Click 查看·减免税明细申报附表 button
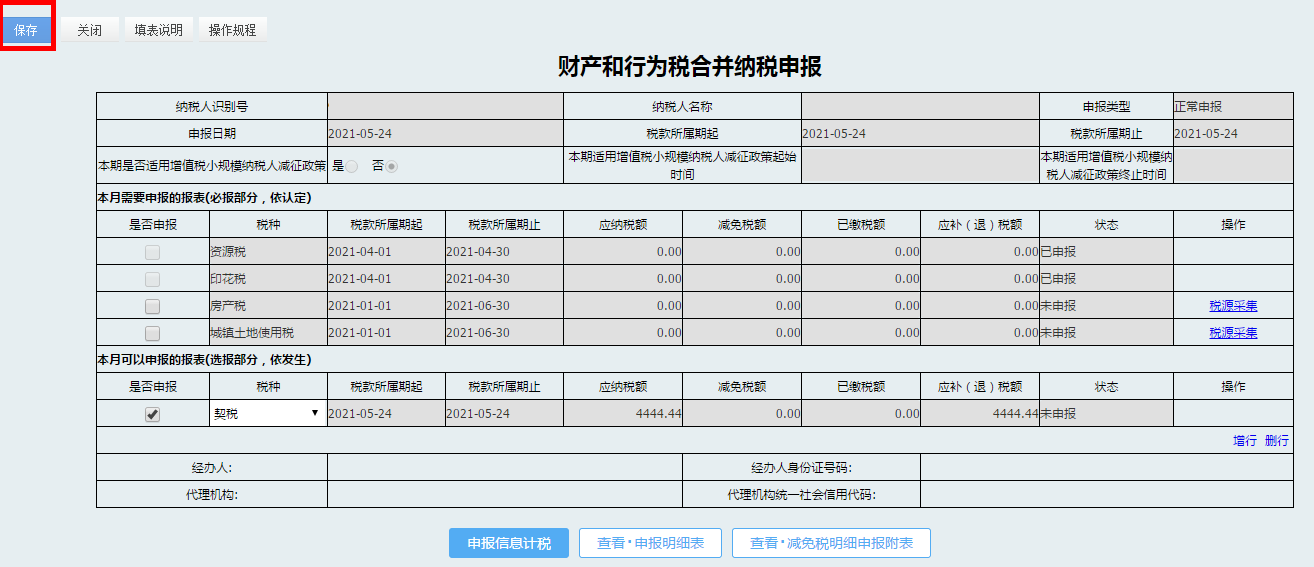The height and width of the screenshot is (567, 1314). [831, 543]
